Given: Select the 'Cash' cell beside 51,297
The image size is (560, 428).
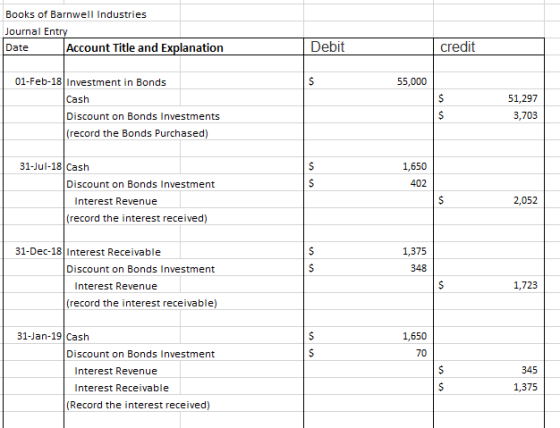Looking at the screenshot, I should point(78,99).
